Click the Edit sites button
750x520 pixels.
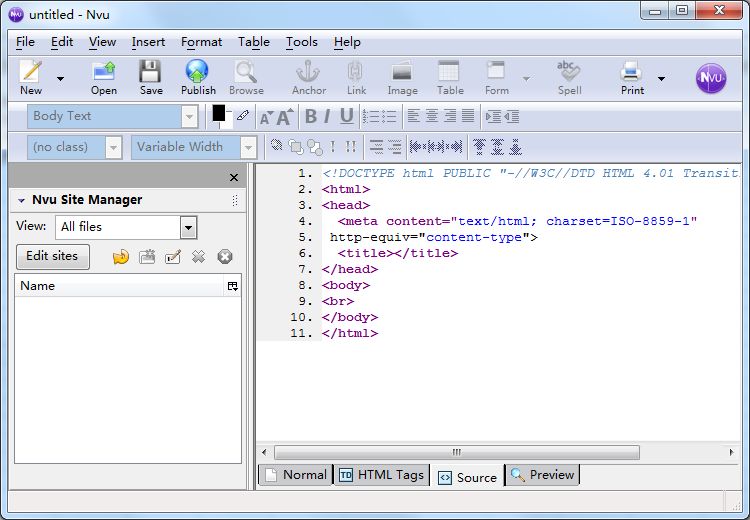click(53, 256)
